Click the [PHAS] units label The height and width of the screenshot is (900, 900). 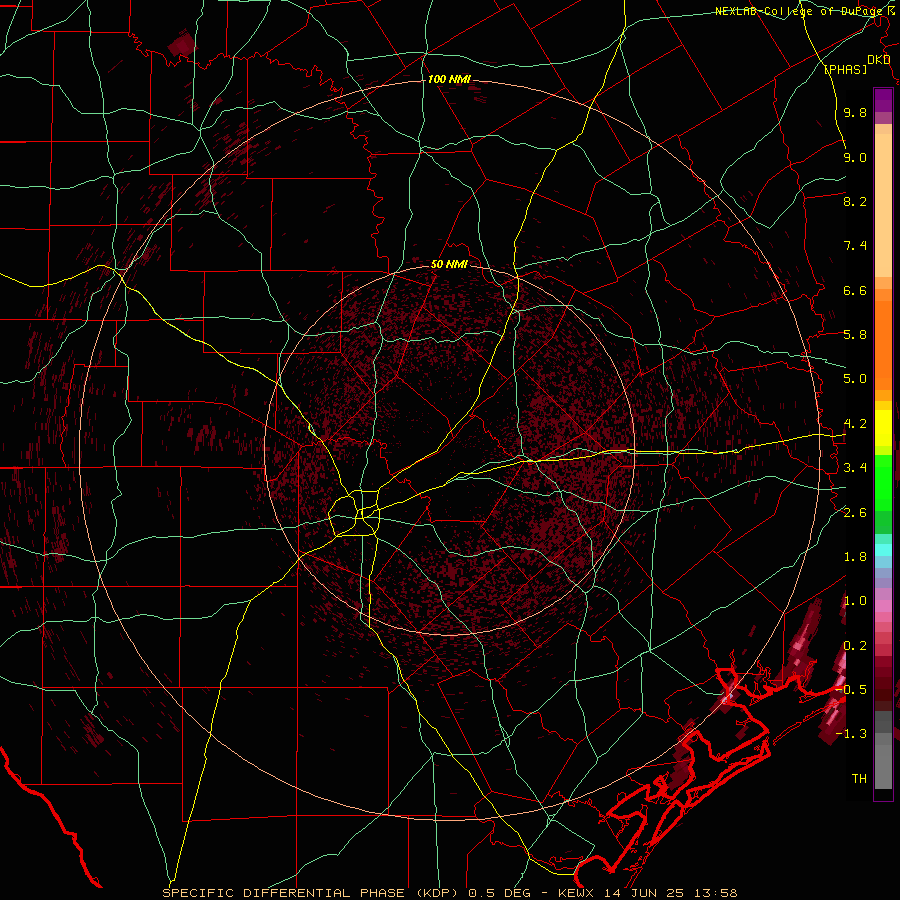(x=845, y=70)
